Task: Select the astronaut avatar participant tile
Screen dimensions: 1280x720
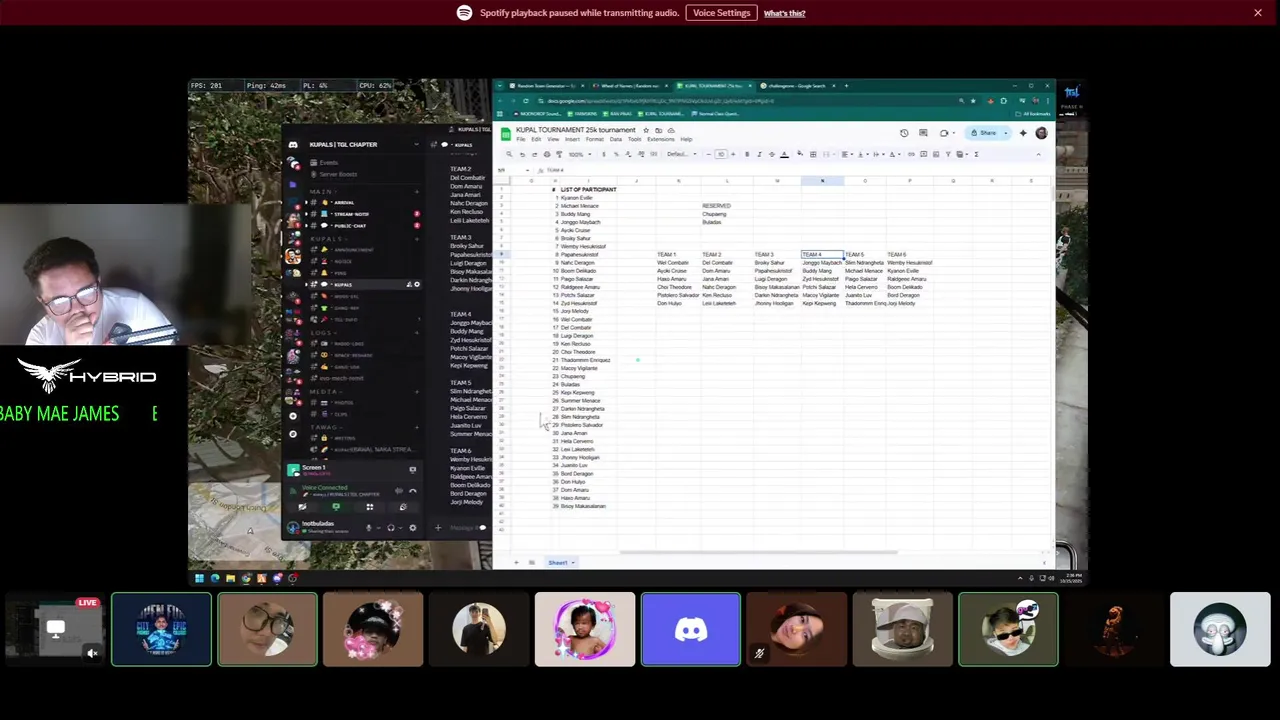Action: [902, 629]
